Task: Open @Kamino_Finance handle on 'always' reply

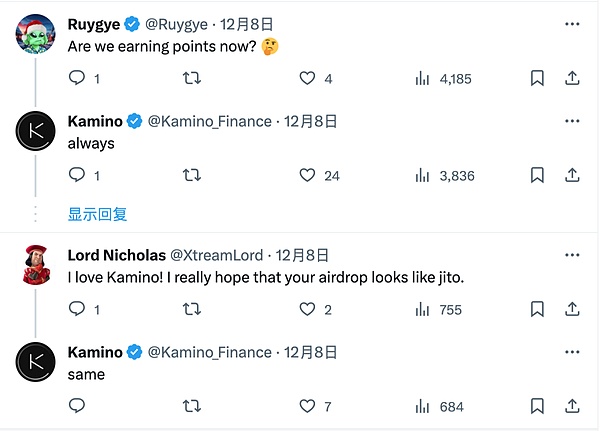Action: [x=210, y=121]
